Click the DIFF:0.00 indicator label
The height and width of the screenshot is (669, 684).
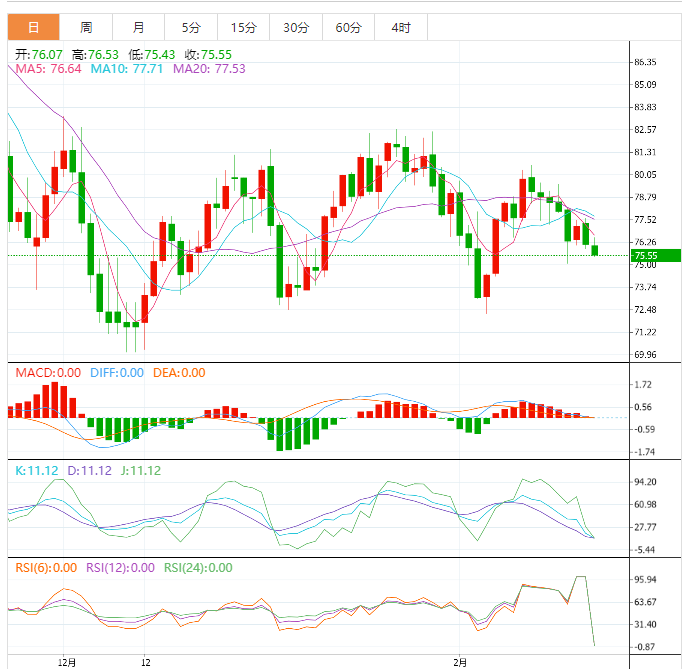pyautogui.click(x=117, y=373)
